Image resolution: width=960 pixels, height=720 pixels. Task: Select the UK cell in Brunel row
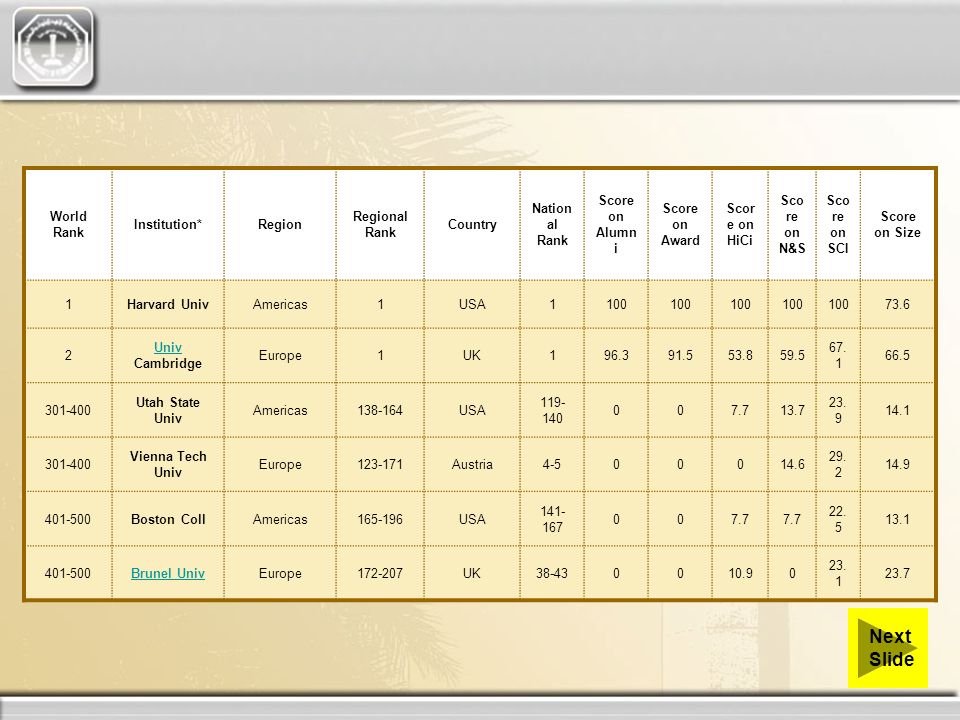tap(472, 573)
